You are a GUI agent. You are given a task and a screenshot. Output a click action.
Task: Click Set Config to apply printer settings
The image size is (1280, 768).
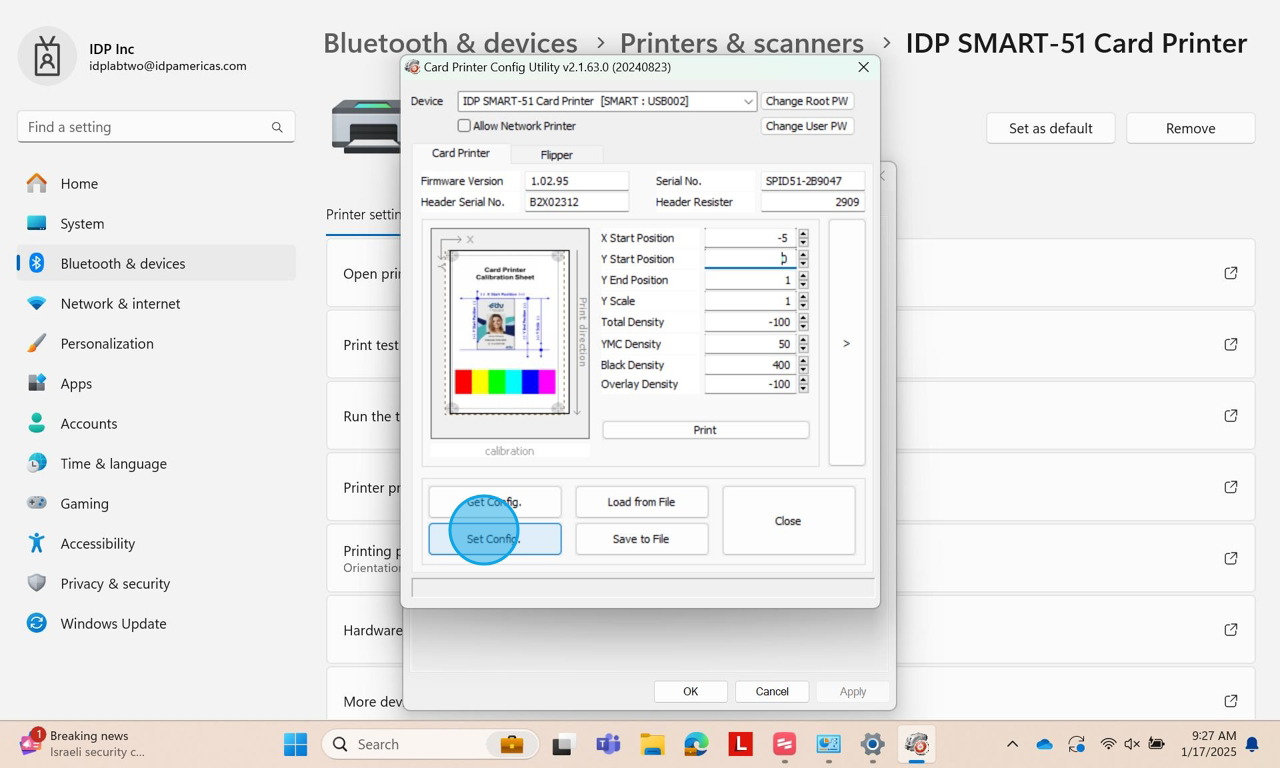point(495,539)
